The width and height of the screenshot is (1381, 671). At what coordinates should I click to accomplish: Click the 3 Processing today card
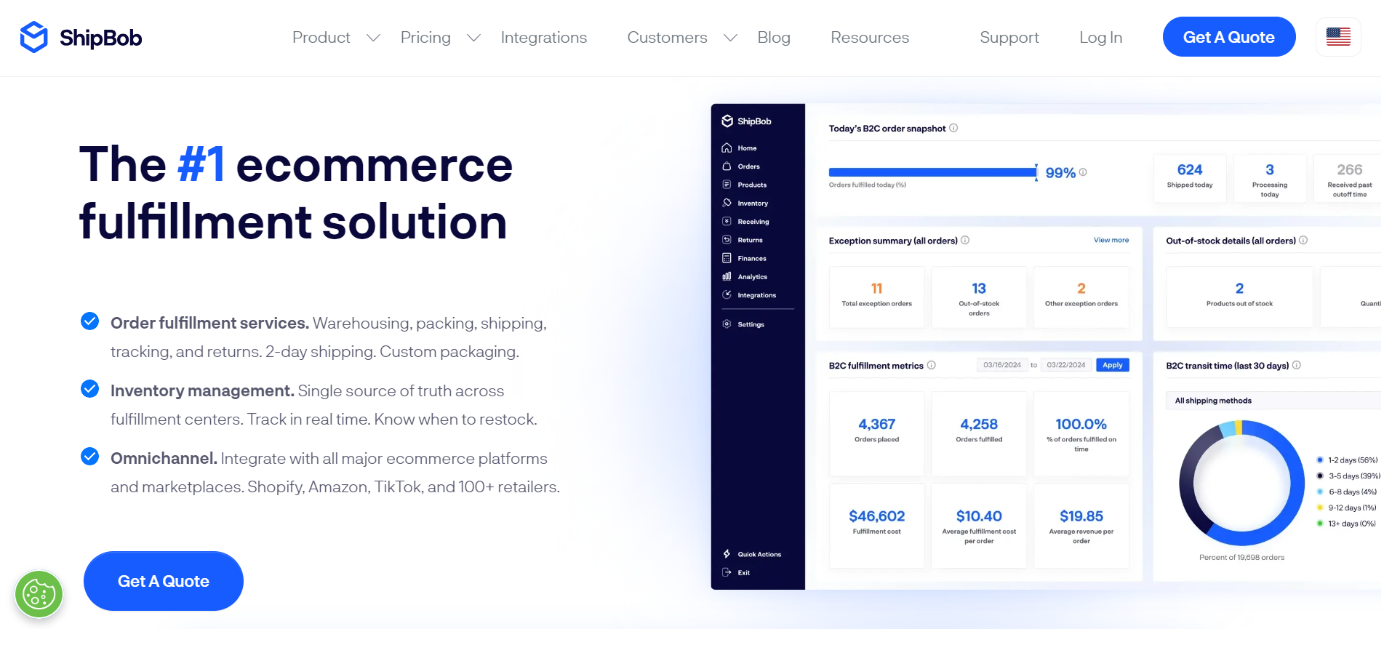click(x=1269, y=177)
